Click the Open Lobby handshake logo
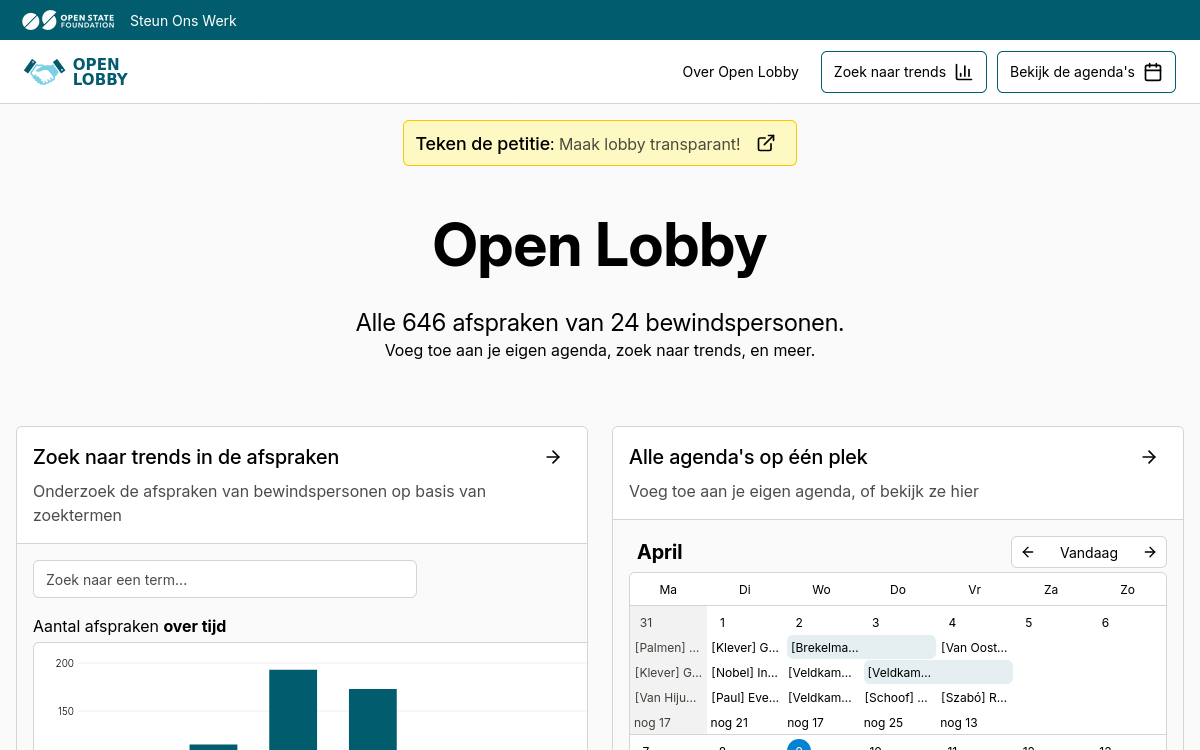1200x750 pixels. 44,71
